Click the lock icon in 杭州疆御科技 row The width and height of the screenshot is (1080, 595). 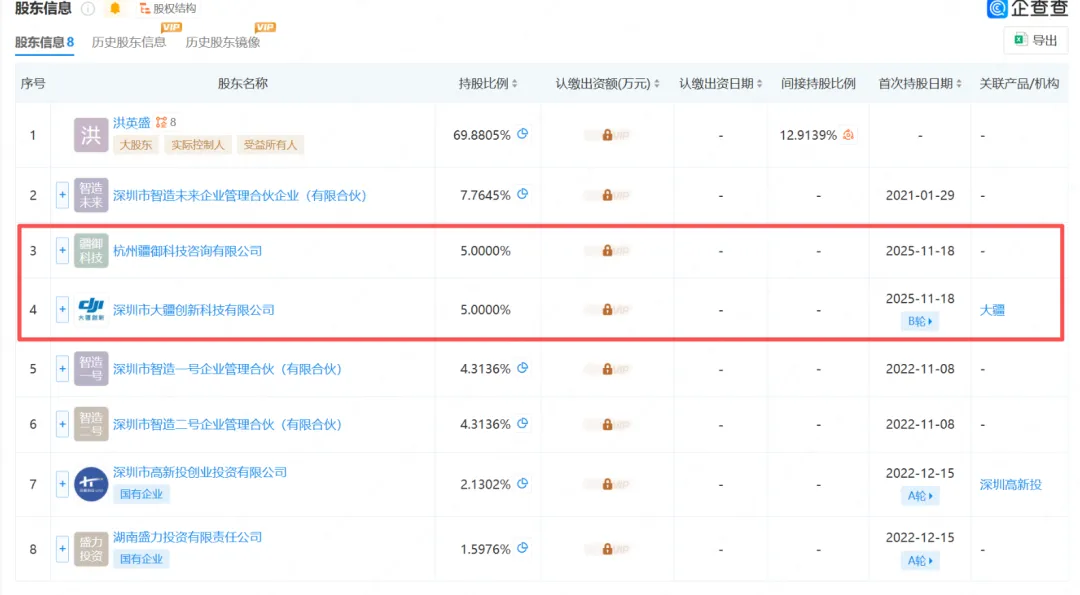coord(607,251)
